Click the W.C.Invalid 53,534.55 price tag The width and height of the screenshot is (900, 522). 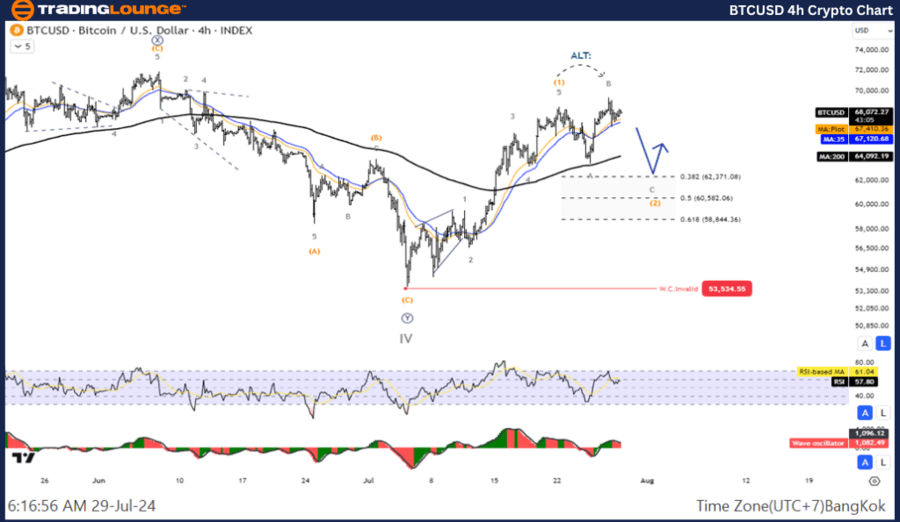(727, 289)
